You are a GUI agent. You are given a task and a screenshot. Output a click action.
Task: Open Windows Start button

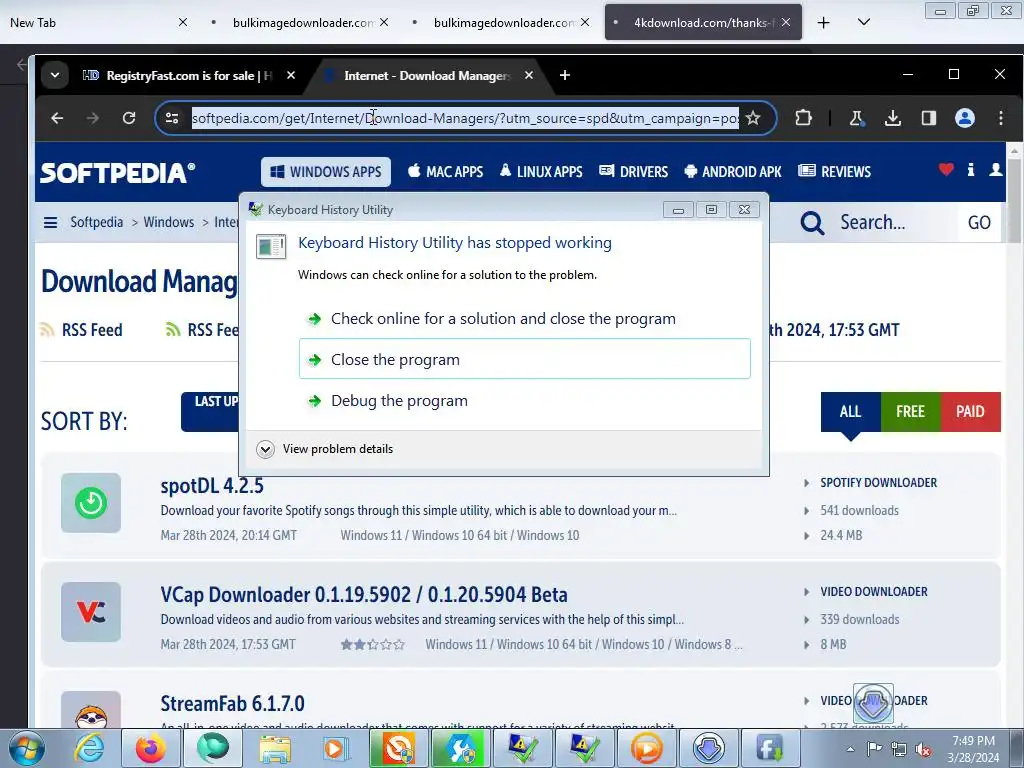pos(26,748)
